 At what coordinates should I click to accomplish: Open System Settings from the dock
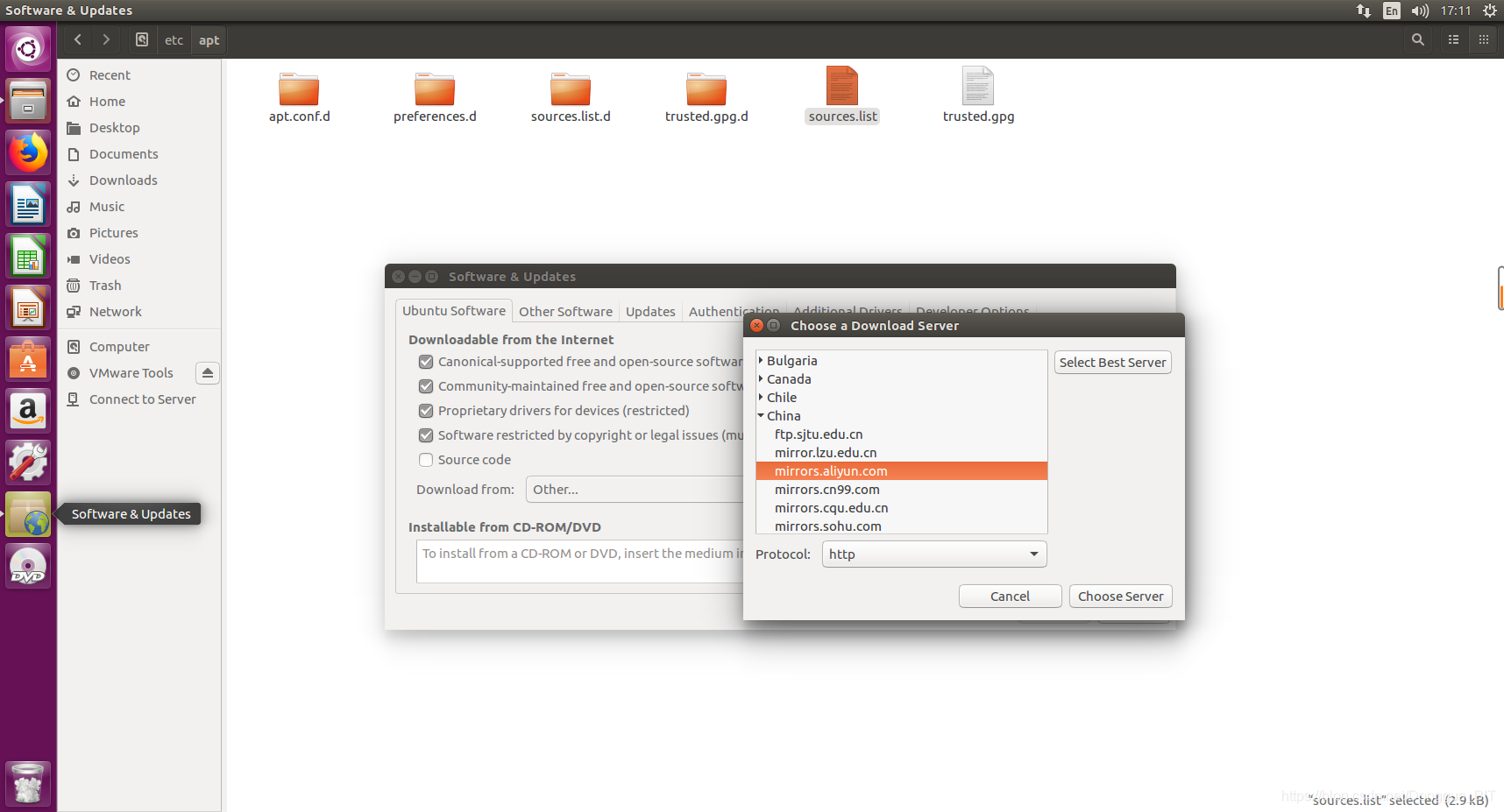[28, 462]
